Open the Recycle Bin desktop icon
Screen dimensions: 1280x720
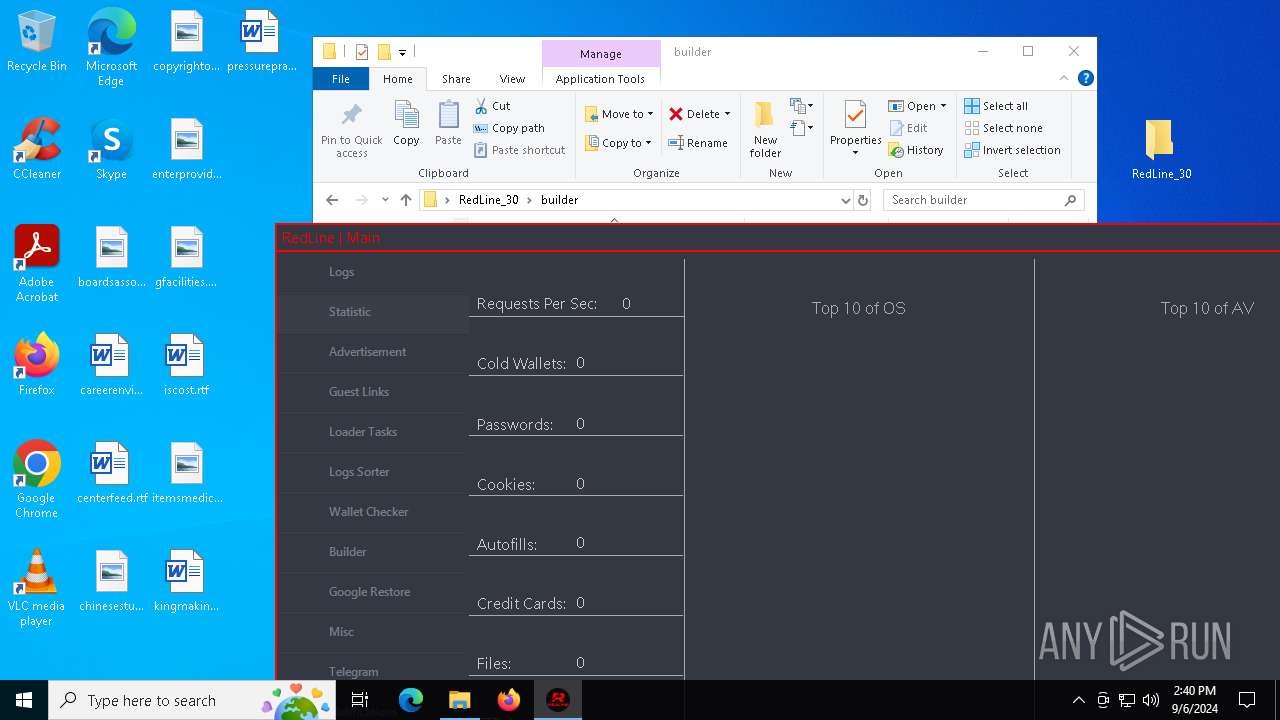tap(36, 42)
